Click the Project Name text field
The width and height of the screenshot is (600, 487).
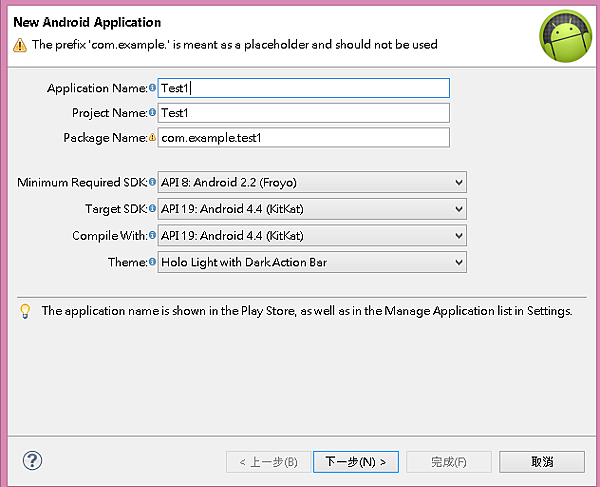coord(304,113)
